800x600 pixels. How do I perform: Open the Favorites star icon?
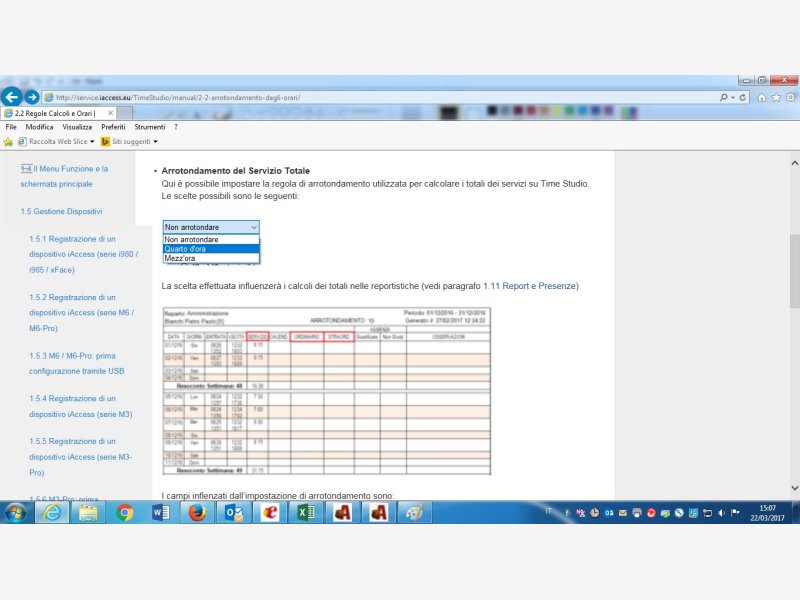(x=776, y=97)
